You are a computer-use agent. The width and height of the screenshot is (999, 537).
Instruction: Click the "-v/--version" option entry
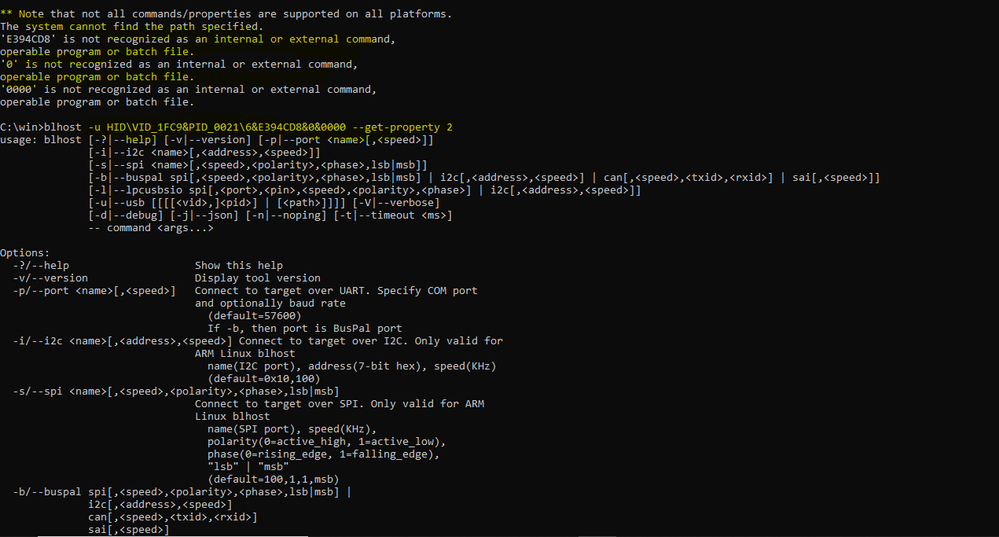click(50, 278)
